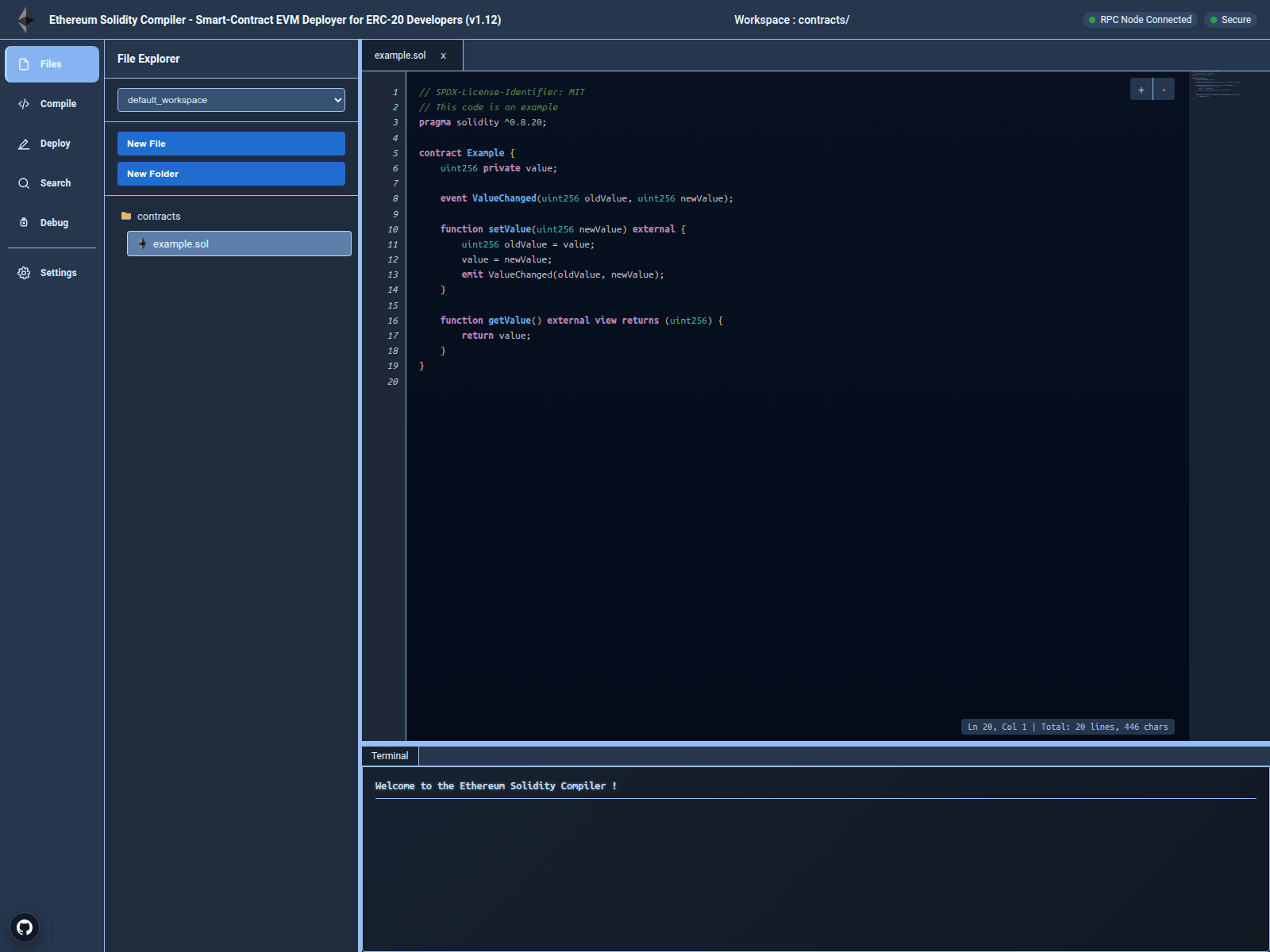Viewport: 1270px width, 952px height.
Task: Click the New File button
Action: (231, 144)
